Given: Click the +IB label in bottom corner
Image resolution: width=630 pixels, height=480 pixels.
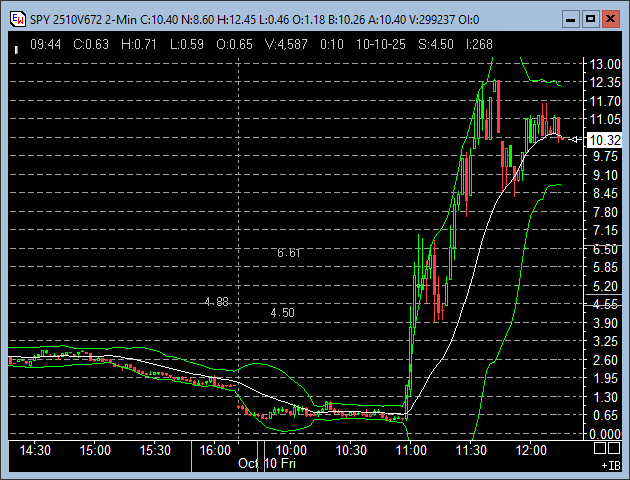Looking at the screenshot, I should coord(609,466).
